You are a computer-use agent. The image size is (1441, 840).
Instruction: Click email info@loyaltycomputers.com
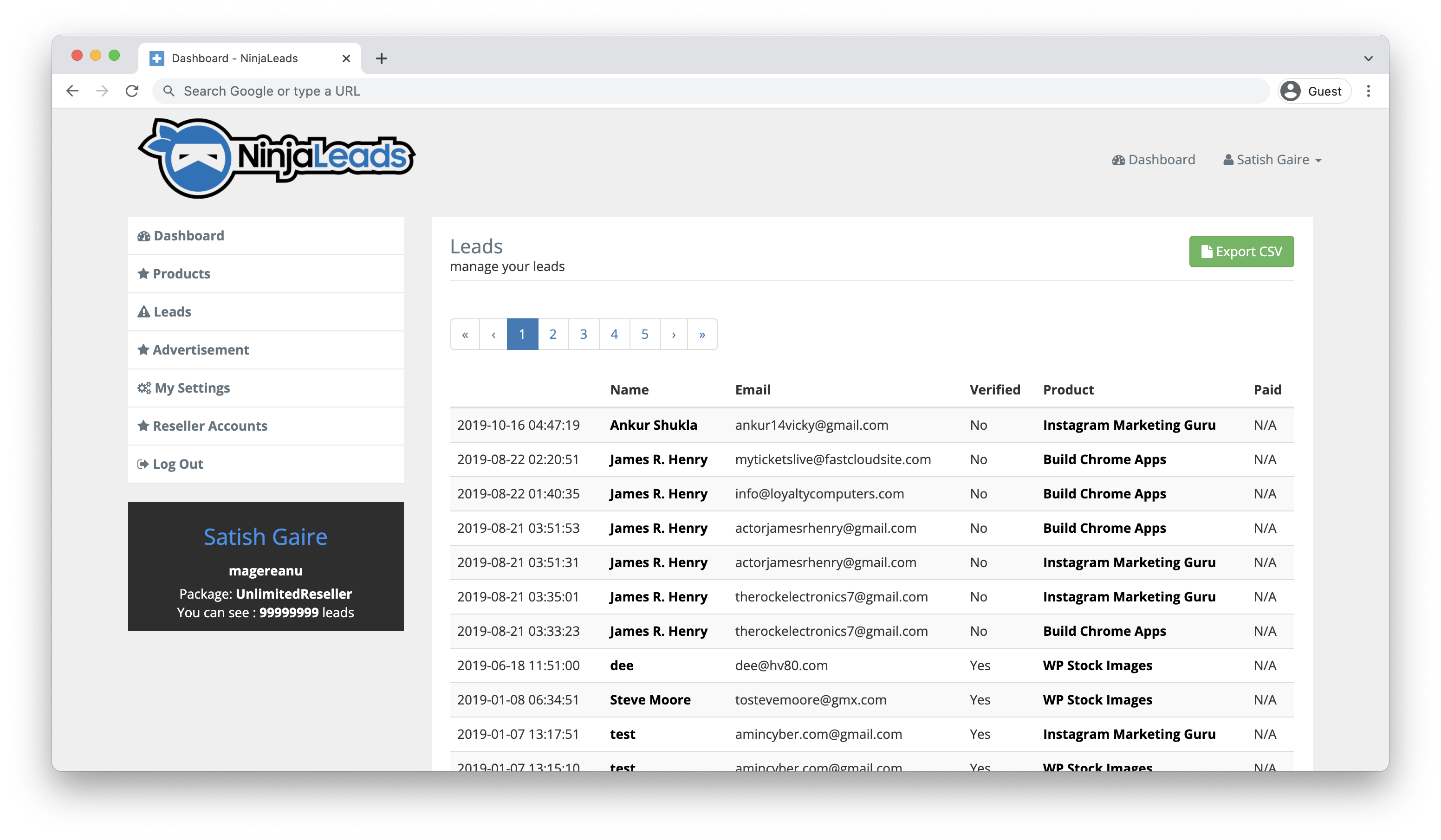819,493
